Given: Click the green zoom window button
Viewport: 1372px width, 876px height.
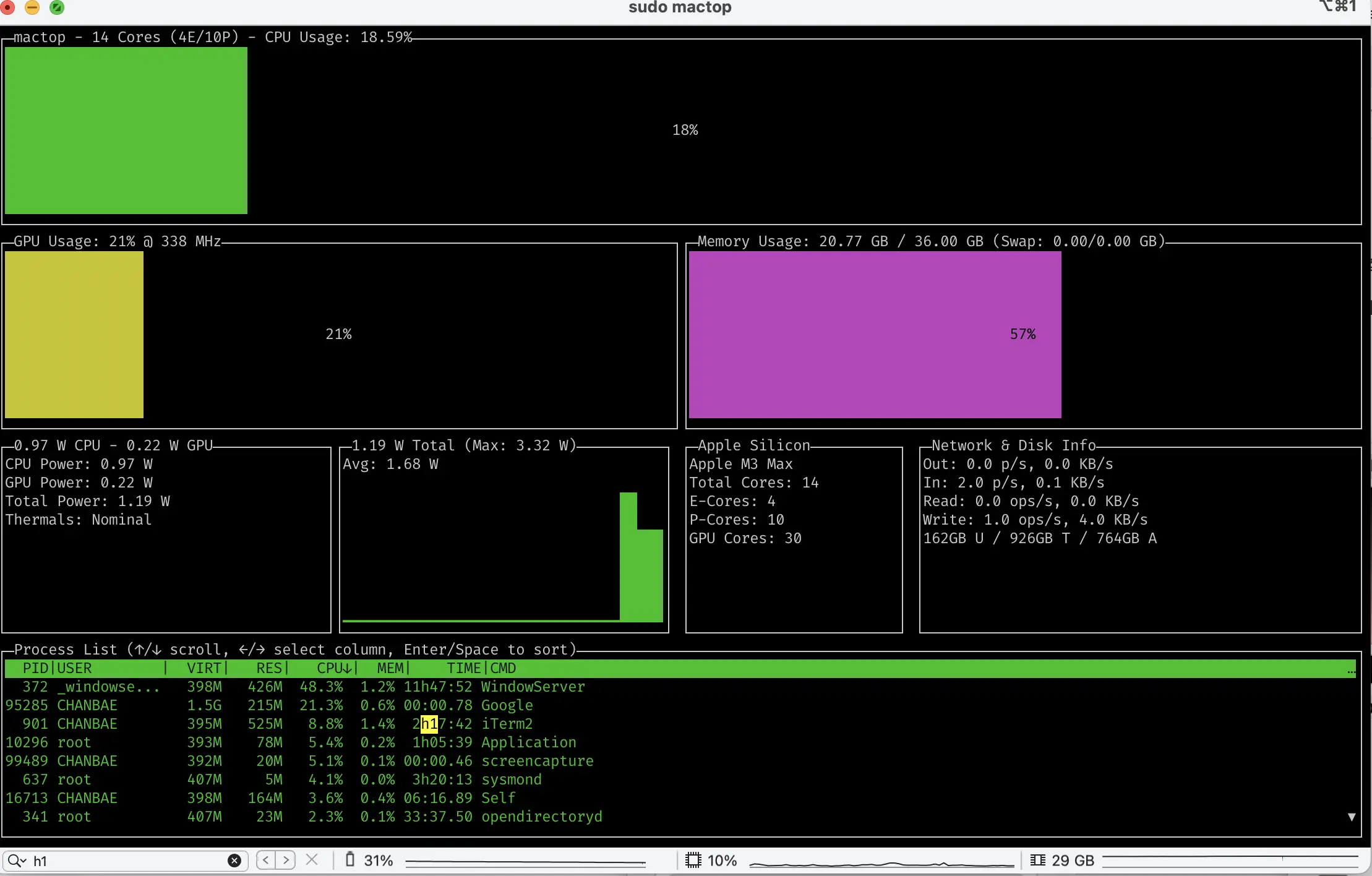Looking at the screenshot, I should [57, 7].
